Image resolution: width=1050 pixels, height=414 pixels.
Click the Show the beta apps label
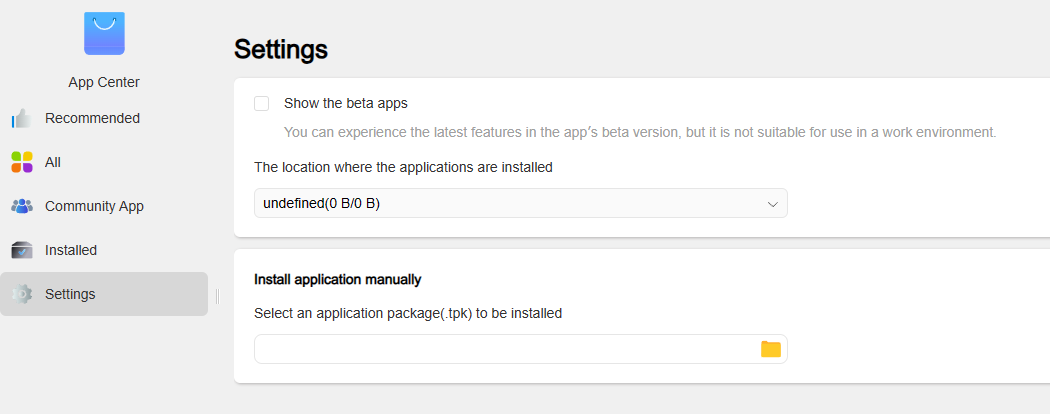tap(346, 103)
